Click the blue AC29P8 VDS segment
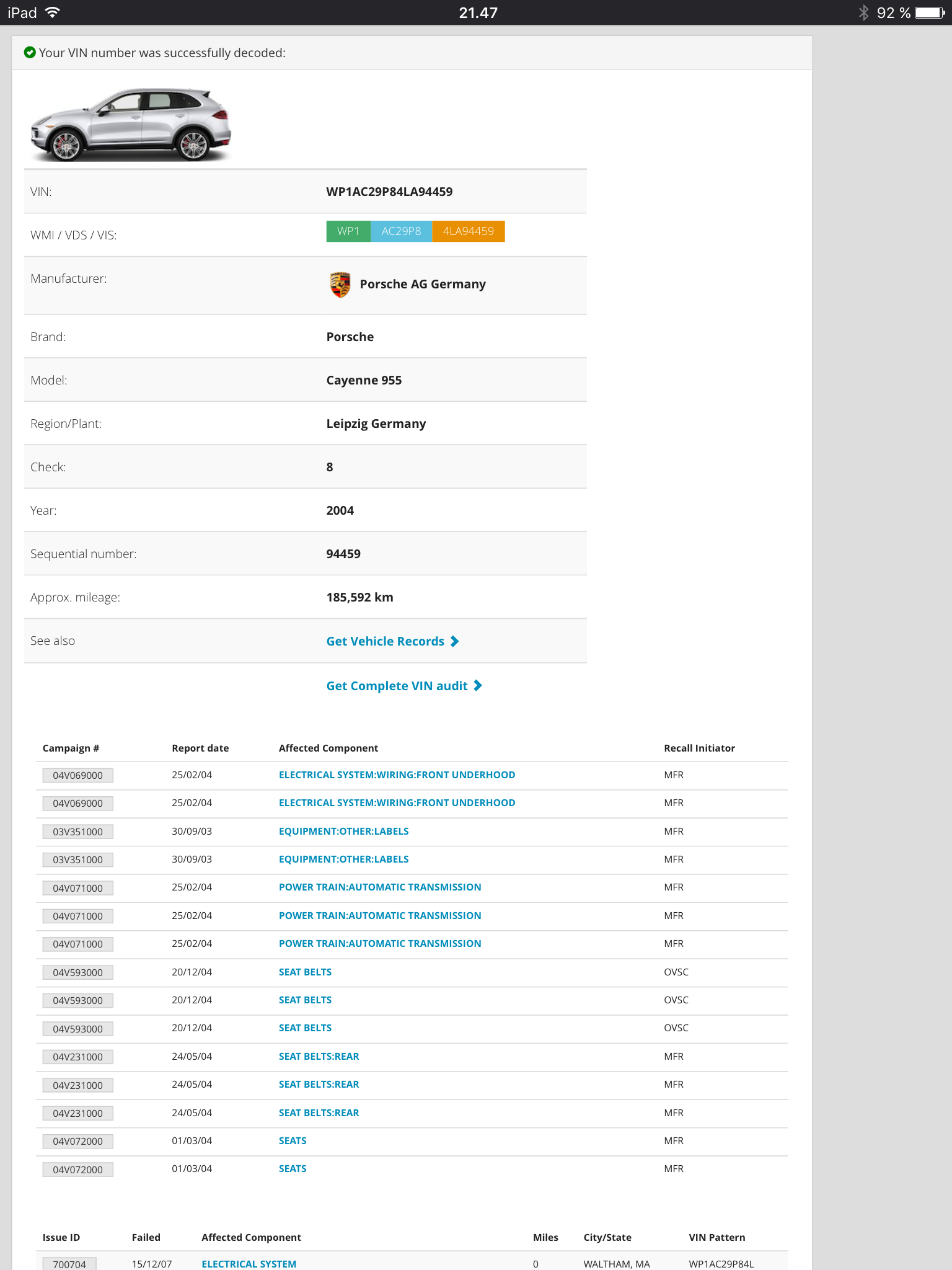This screenshot has height=1270, width=952. 401,231
